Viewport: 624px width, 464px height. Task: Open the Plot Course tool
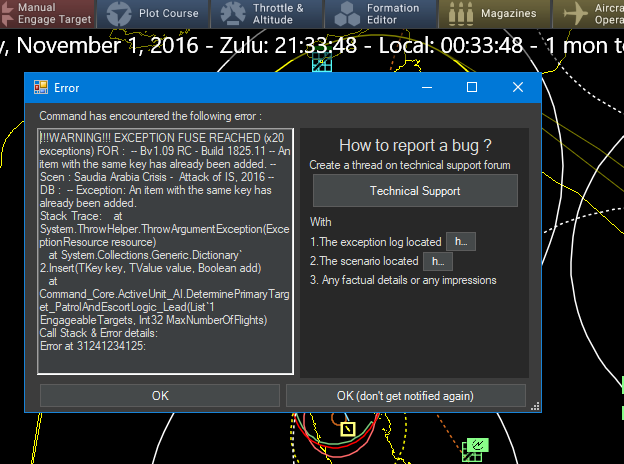click(x=152, y=14)
